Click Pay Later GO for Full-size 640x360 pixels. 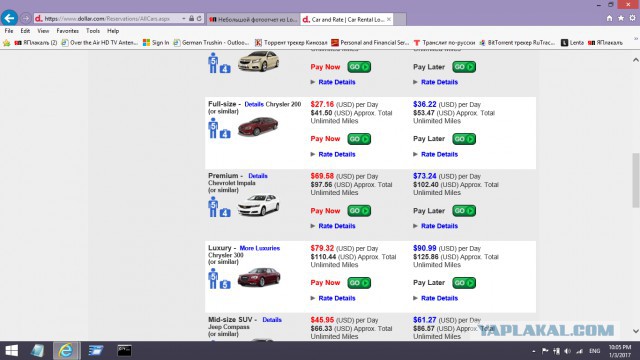pyautogui.click(x=464, y=139)
